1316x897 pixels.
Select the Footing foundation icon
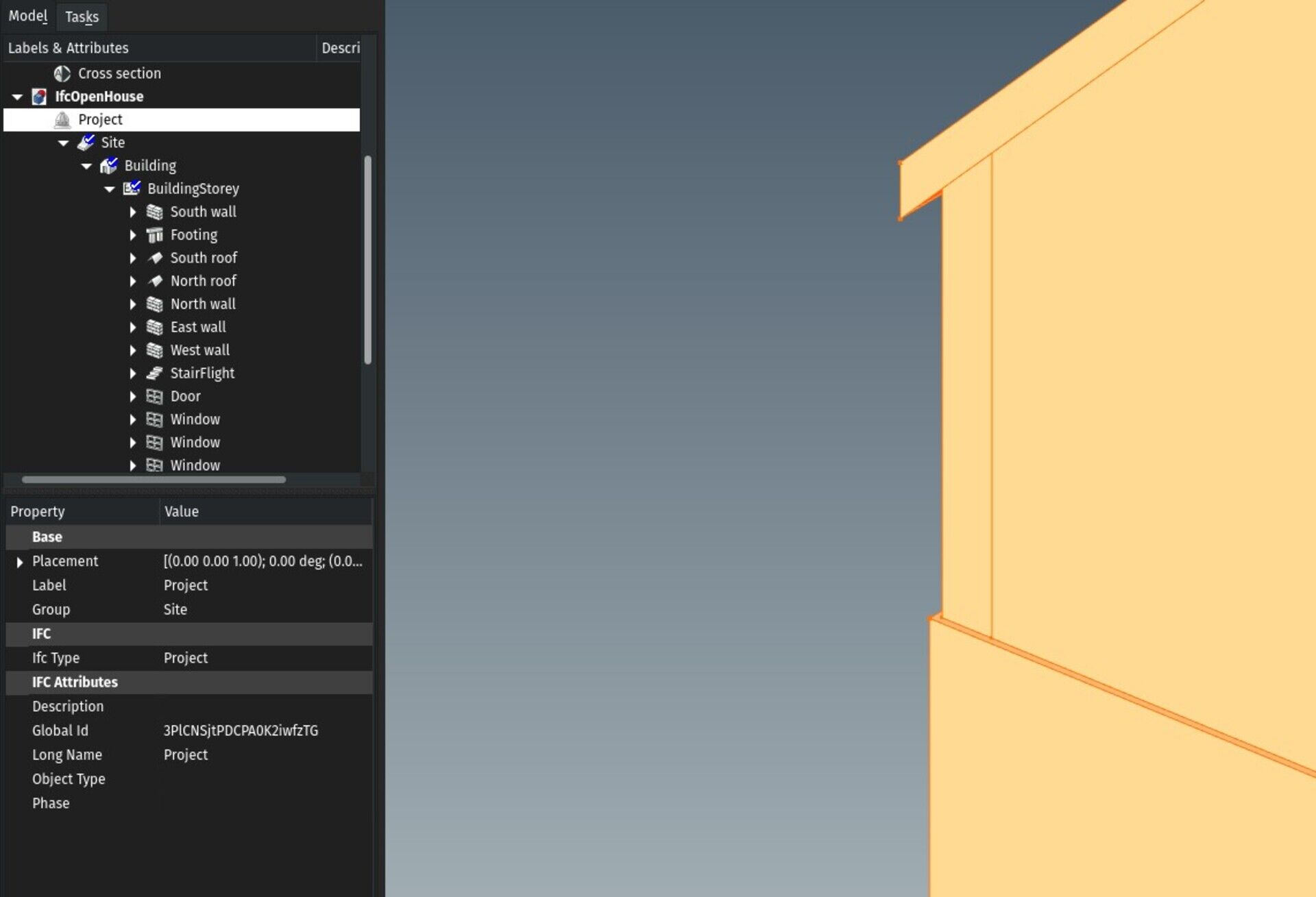[x=155, y=234]
